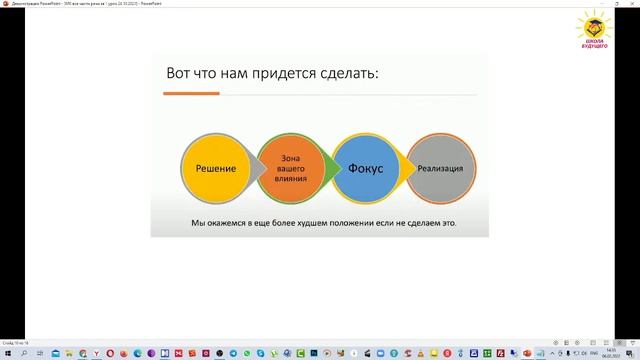Click the Зона вашего влияния circle
This screenshot has height=360, width=640.
pyautogui.click(x=291, y=169)
